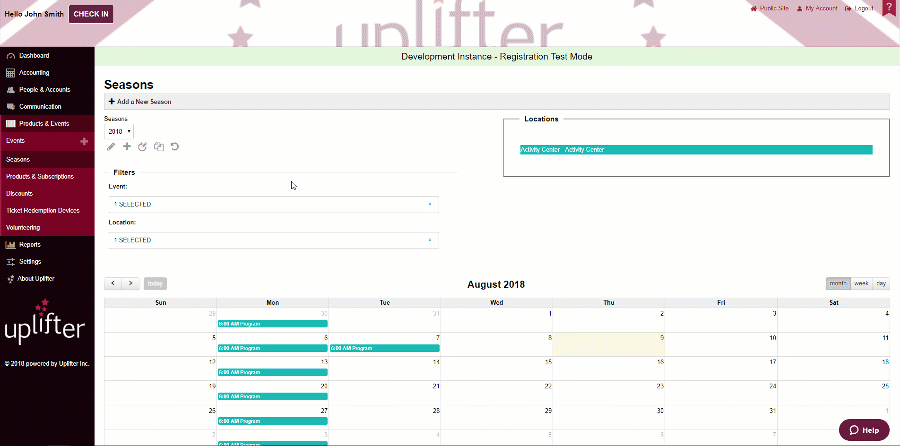Click the undo arrow icon under Seasons
Image resolution: width=900 pixels, height=446 pixels.
tap(175, 147)
